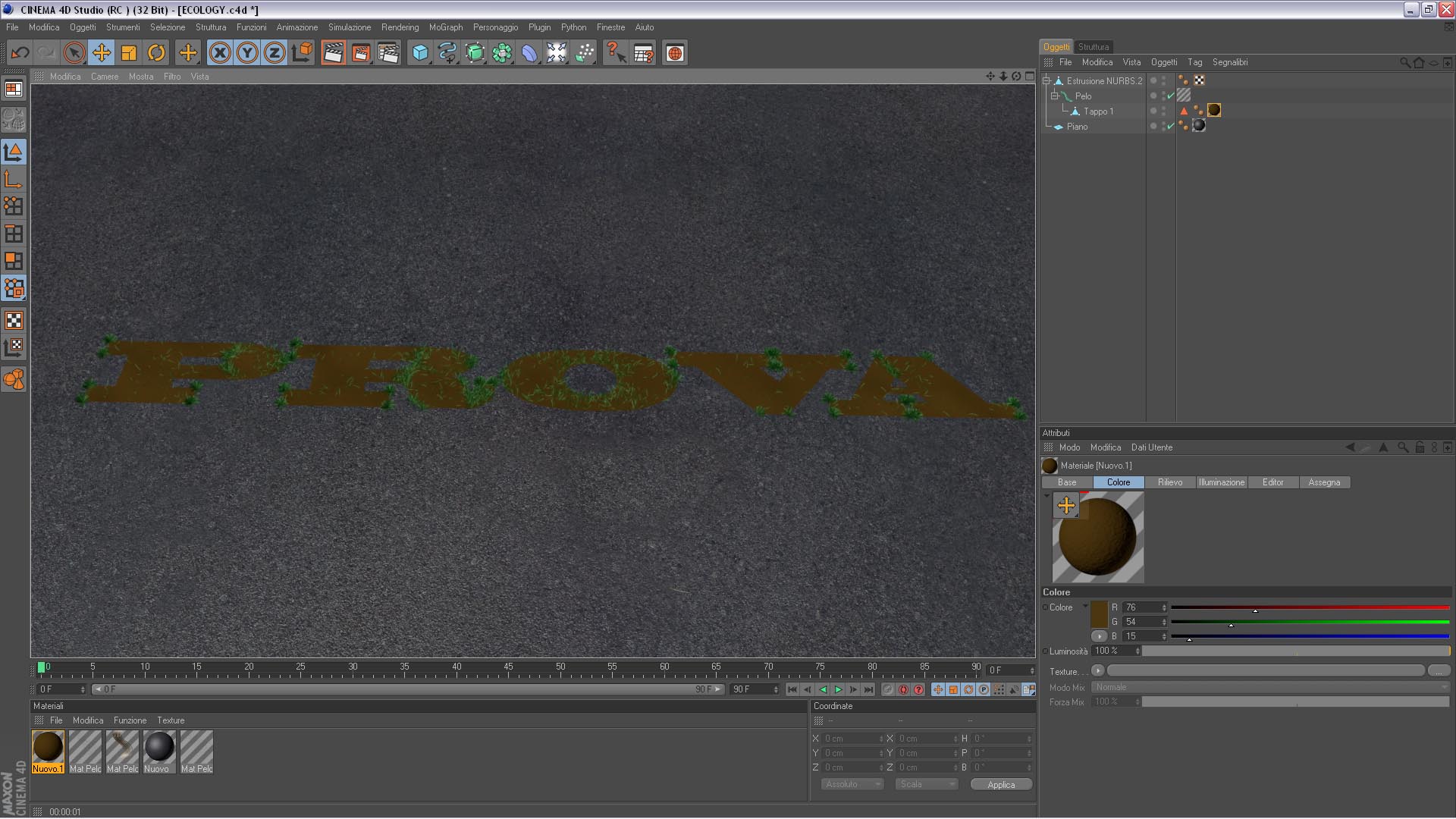
Task: Toggle the Piano object's enable checkmark
Action: click(1171, 127)
